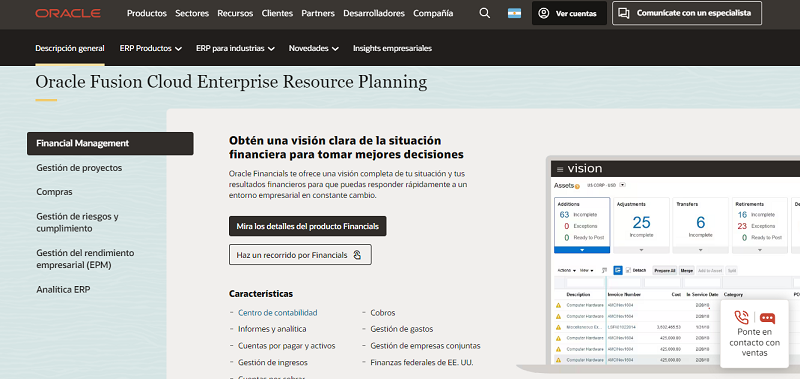Open the Productos menu
The image size is (800, 379).
click(x=147, y=13)
